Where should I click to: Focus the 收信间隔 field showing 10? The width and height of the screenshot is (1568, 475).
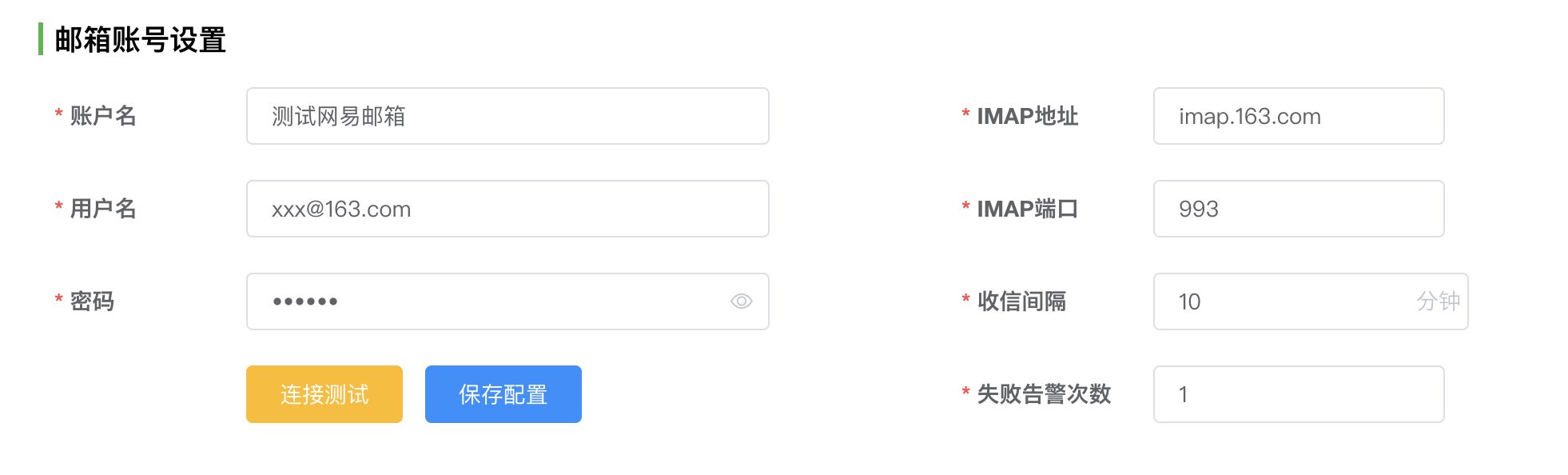(x=1311, y=301)
